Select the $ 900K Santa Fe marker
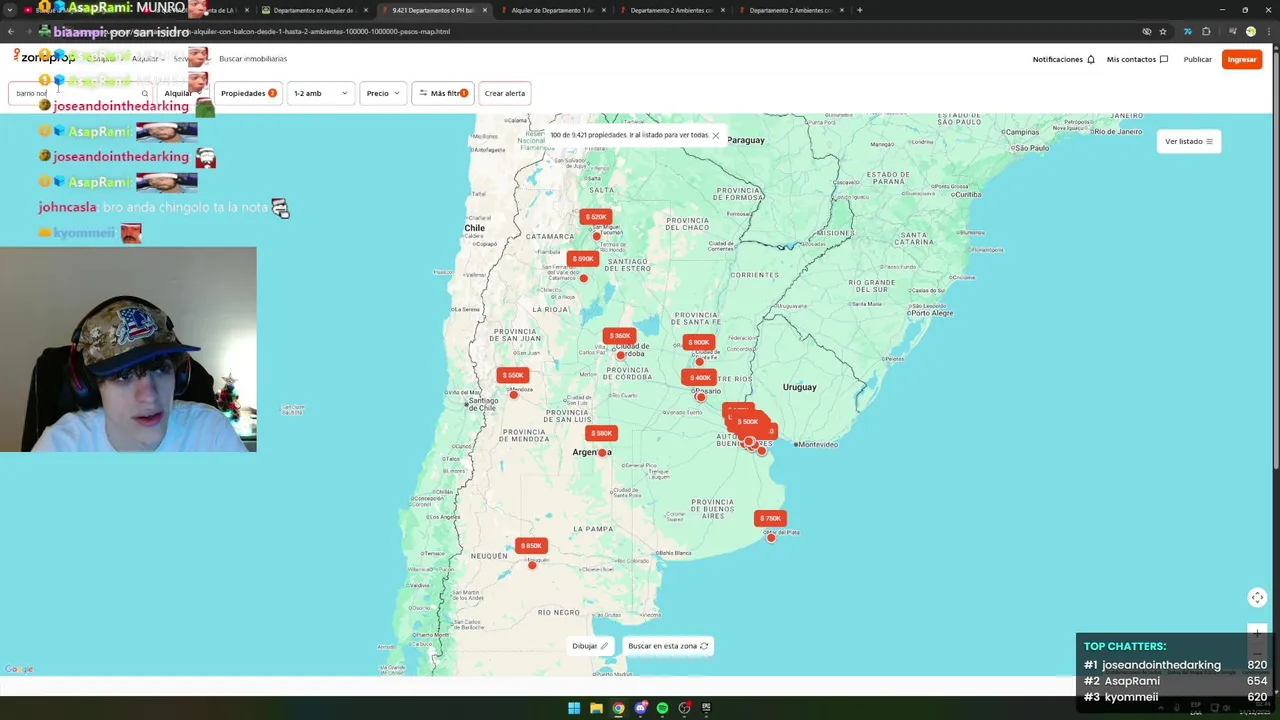The image size is (1280, 720). 698,342
